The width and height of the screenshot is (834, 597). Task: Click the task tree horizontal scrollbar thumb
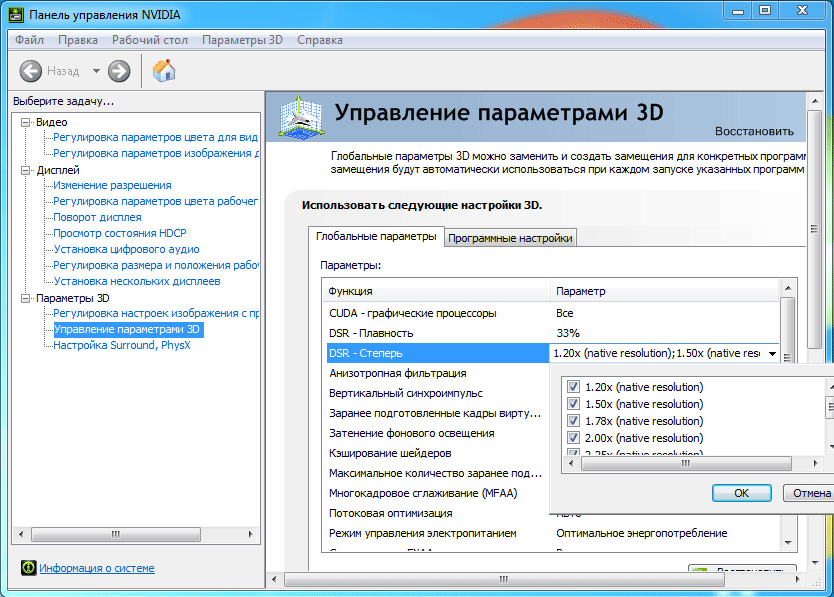pyautogui.click(x=116, y=534)
